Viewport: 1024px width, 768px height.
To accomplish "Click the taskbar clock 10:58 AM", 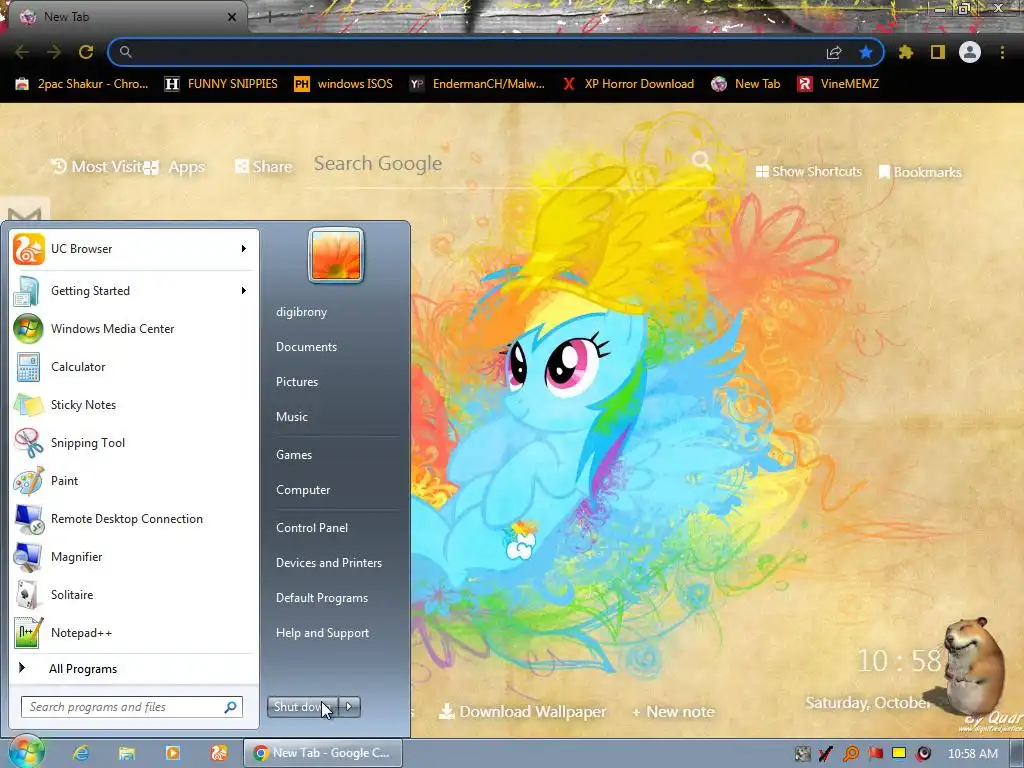I will 972,754.
